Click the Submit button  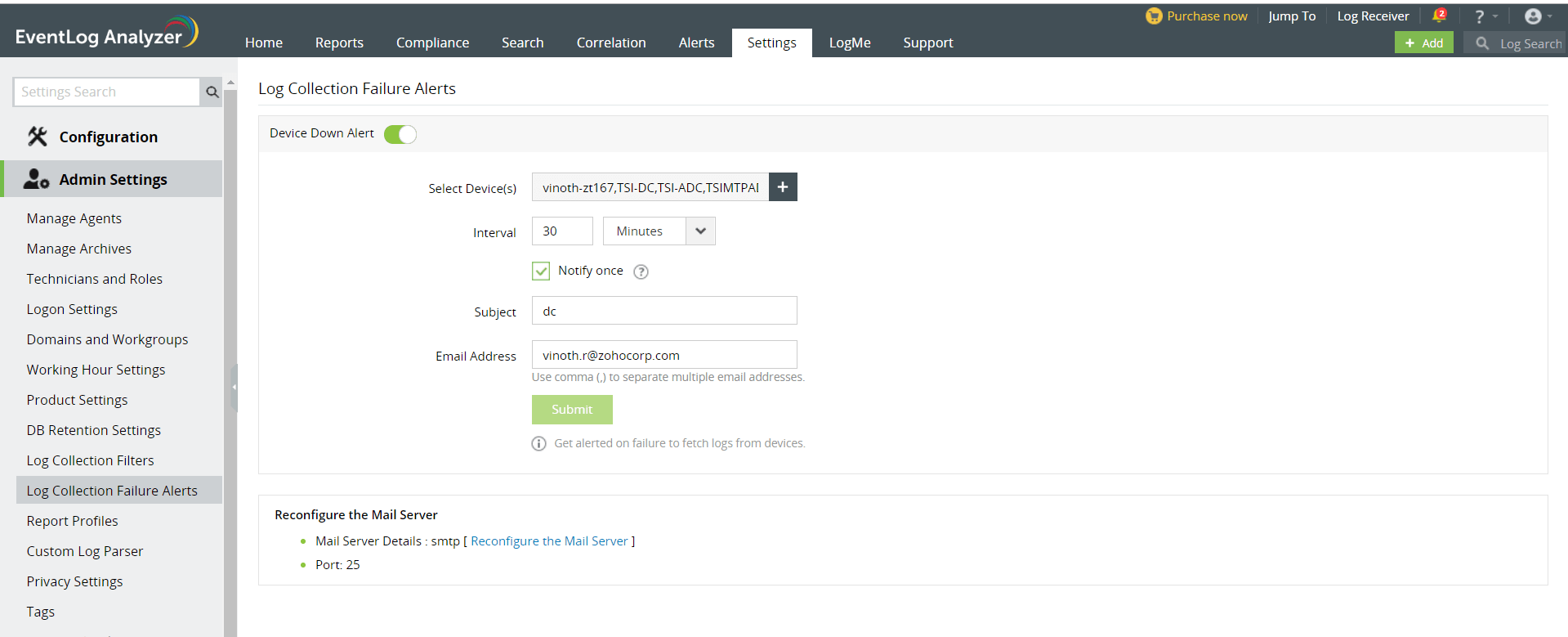pyautogui.click(x=572, y=410)
